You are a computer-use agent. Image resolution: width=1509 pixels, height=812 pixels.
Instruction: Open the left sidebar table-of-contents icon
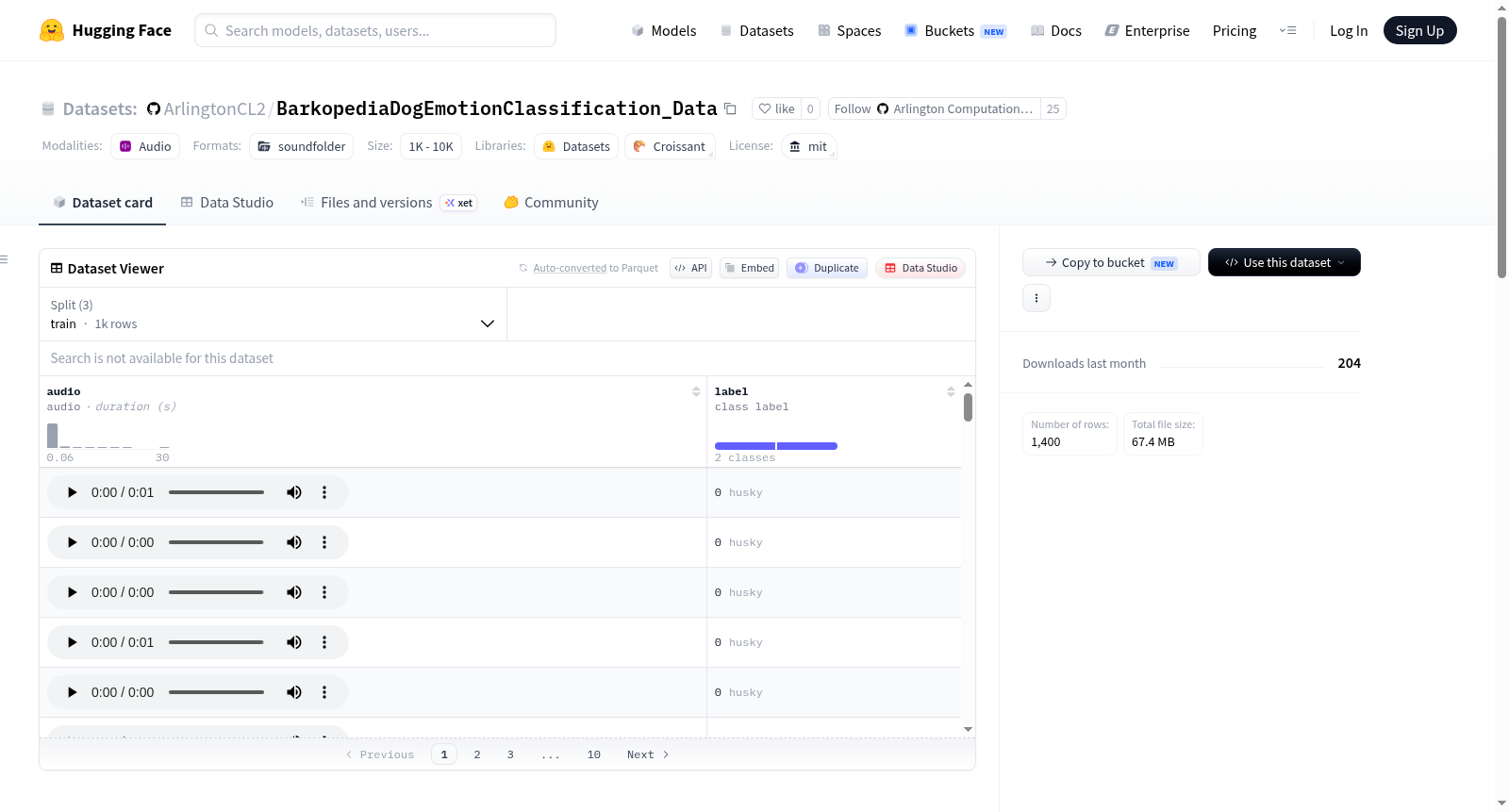5,259
